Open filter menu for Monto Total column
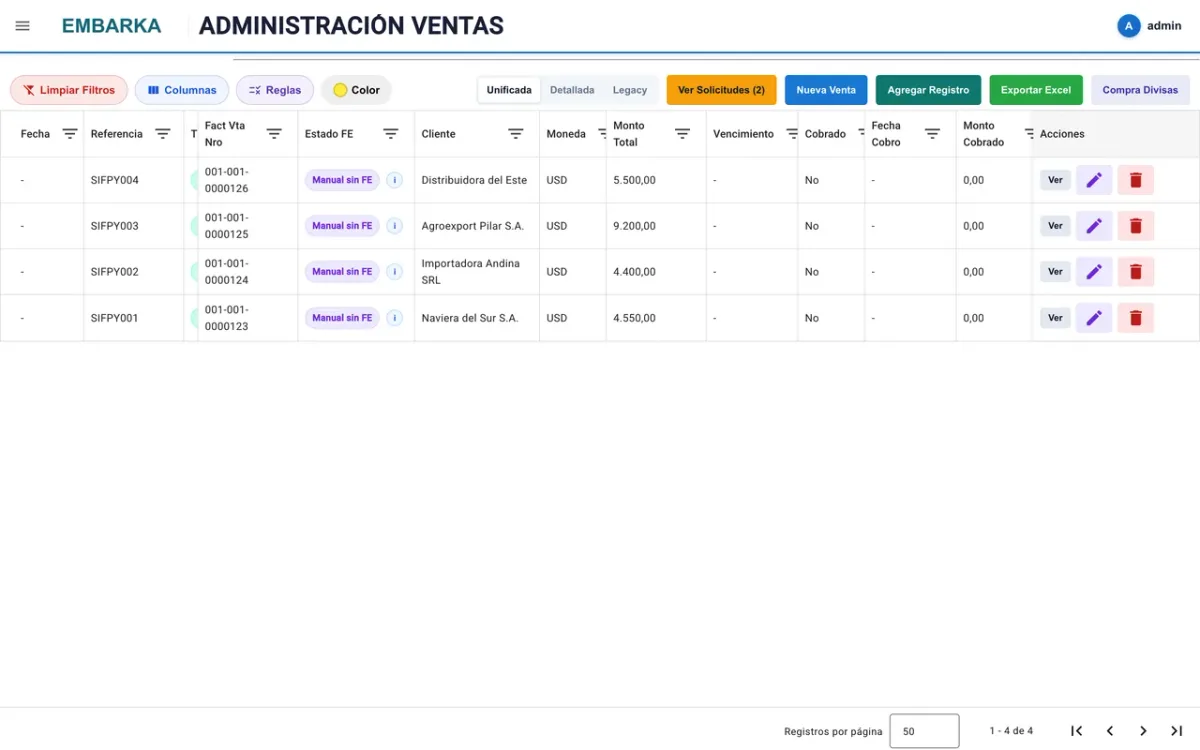Image resolution: width=1200 pixels, height=750 pixels. coord(682,134)
